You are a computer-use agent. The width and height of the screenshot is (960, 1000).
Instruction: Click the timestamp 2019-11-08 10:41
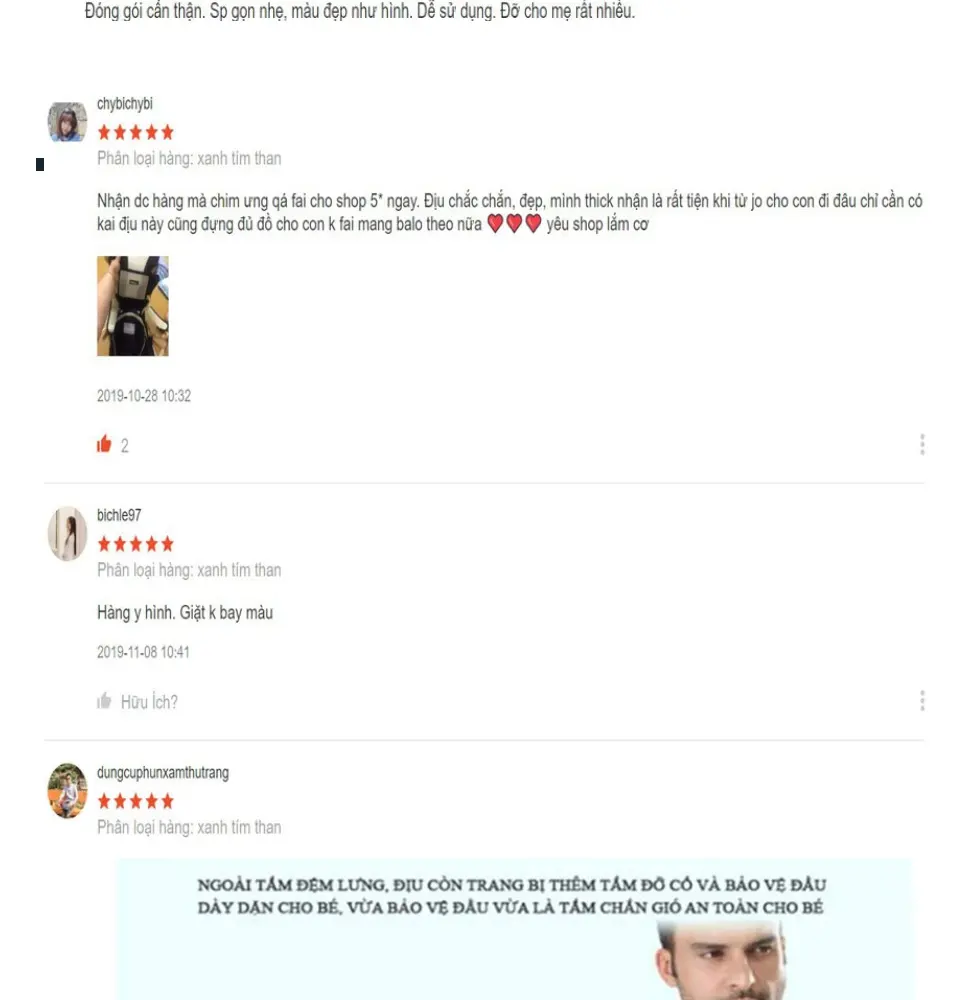click(143, 652)
